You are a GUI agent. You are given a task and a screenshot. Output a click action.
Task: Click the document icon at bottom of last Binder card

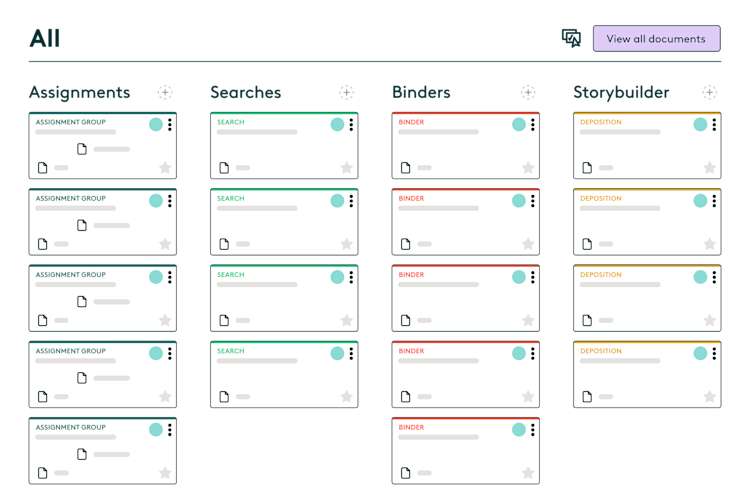click(405, 472)
